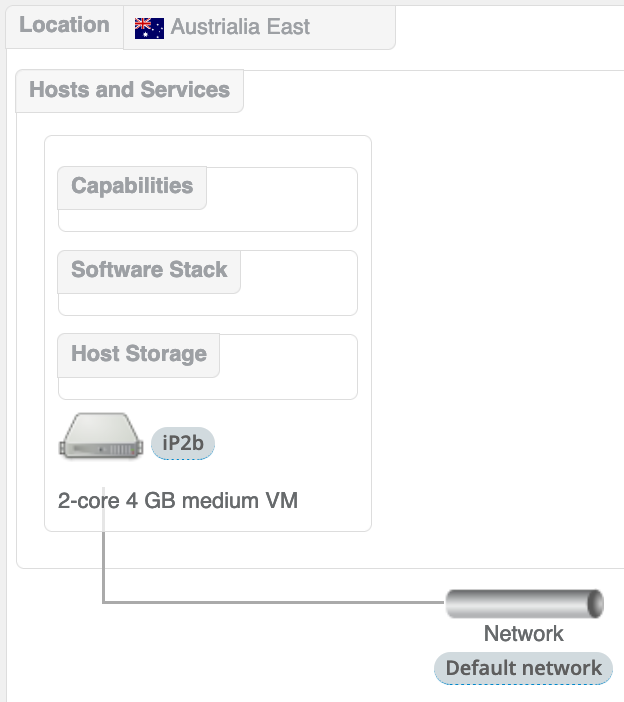
Task: Expand the Host Storage section
Action: 139,354
